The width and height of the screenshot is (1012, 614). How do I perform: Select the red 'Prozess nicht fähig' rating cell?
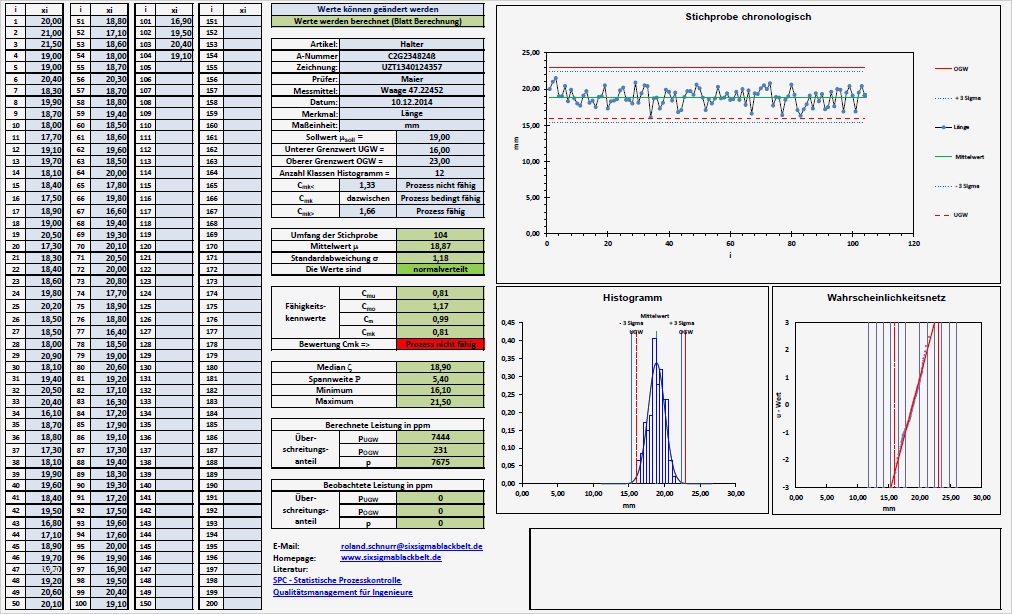coord(440,344)
